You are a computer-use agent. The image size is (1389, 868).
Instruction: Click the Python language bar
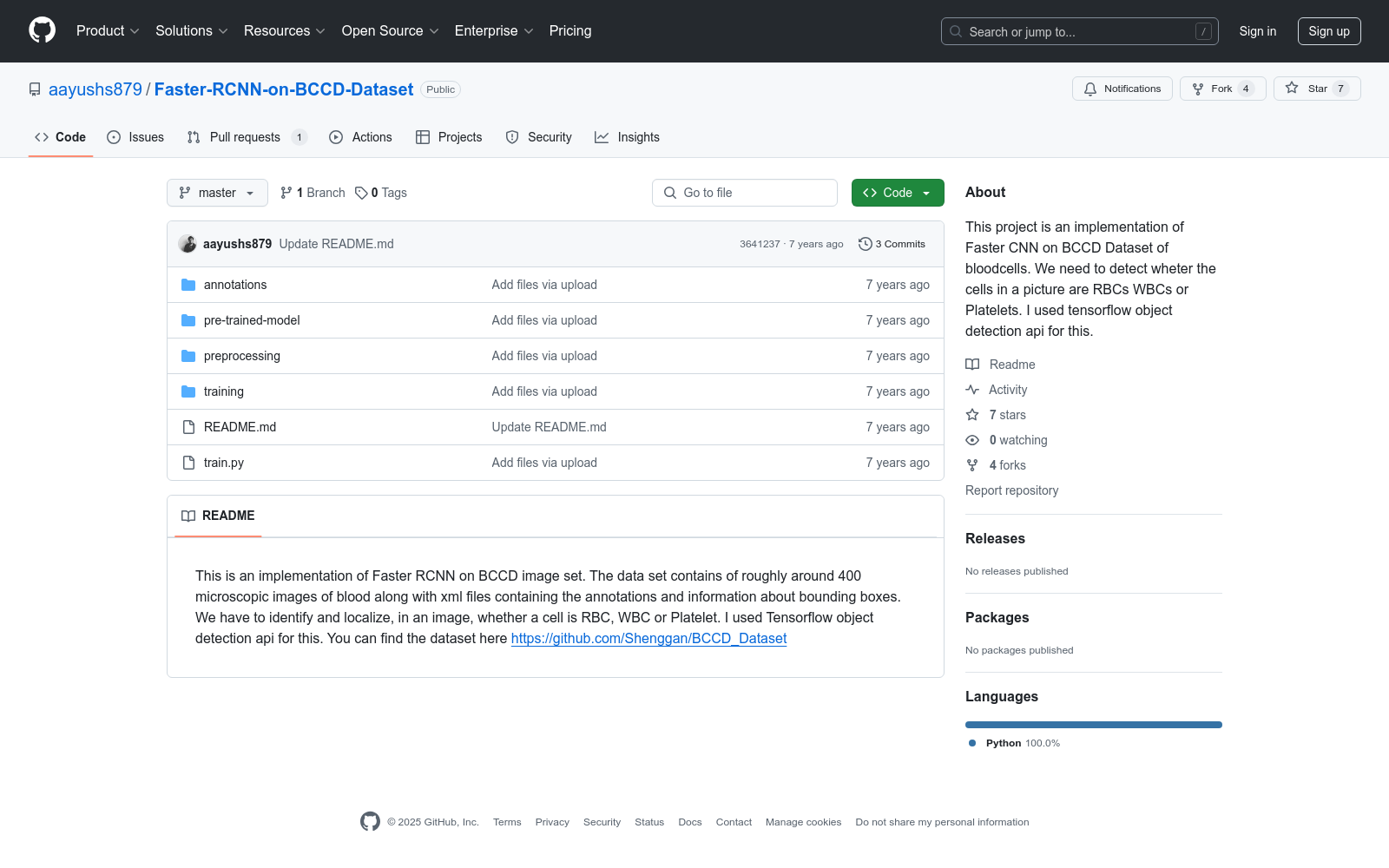(x=1093, y=725)
